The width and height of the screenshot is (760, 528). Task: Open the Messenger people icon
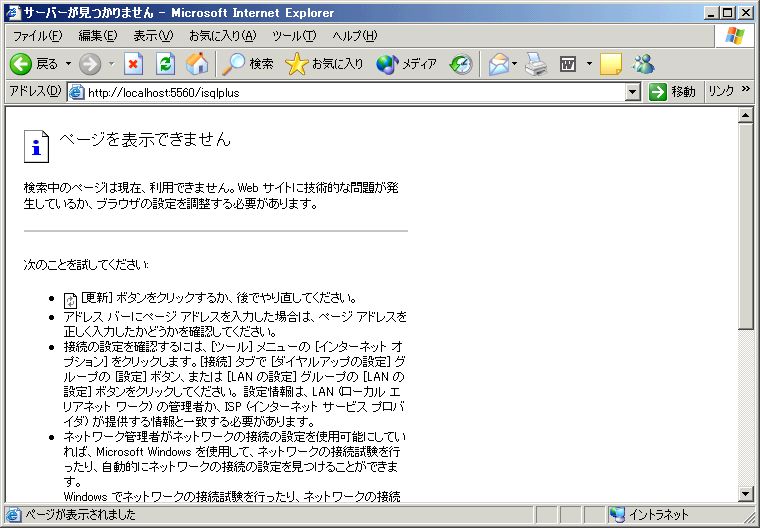pyautogui.click(x=644, y=64)
